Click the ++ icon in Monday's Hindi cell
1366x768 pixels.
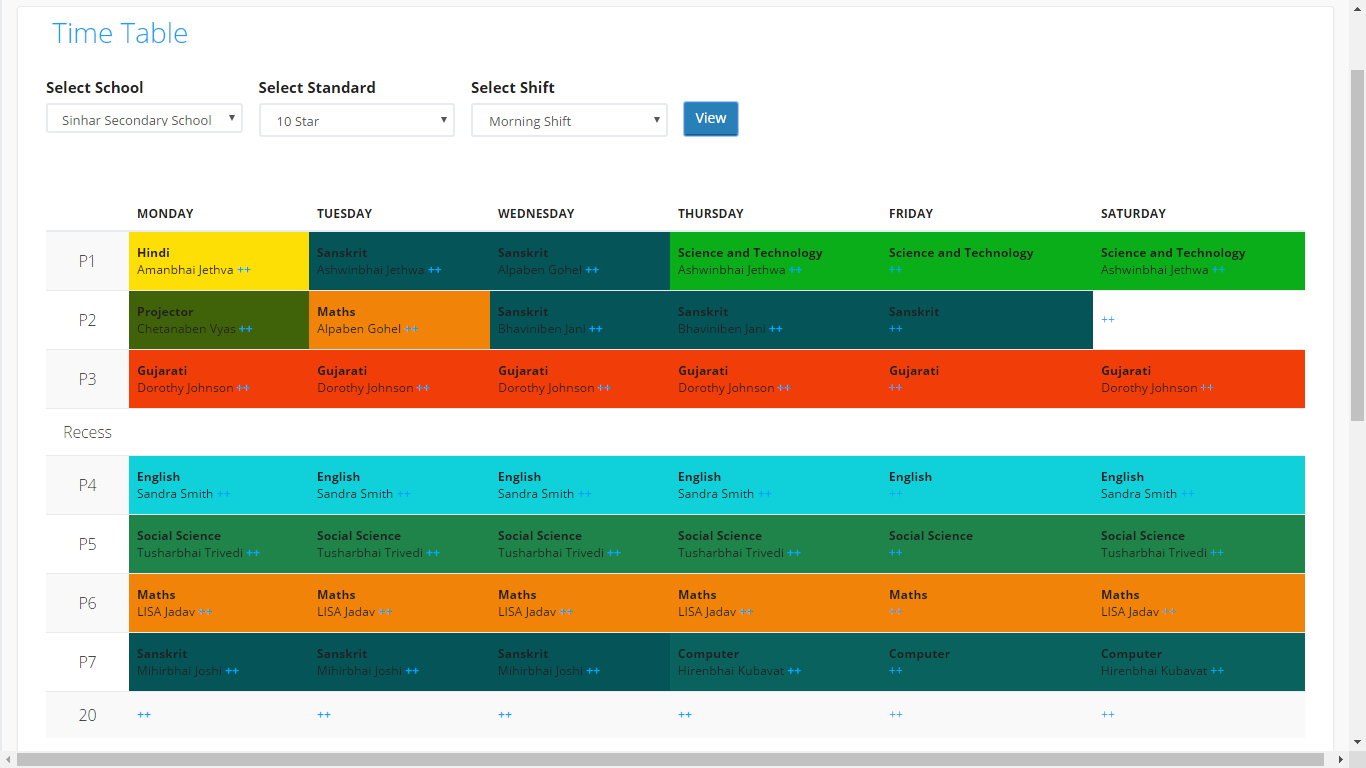point(243,269)
